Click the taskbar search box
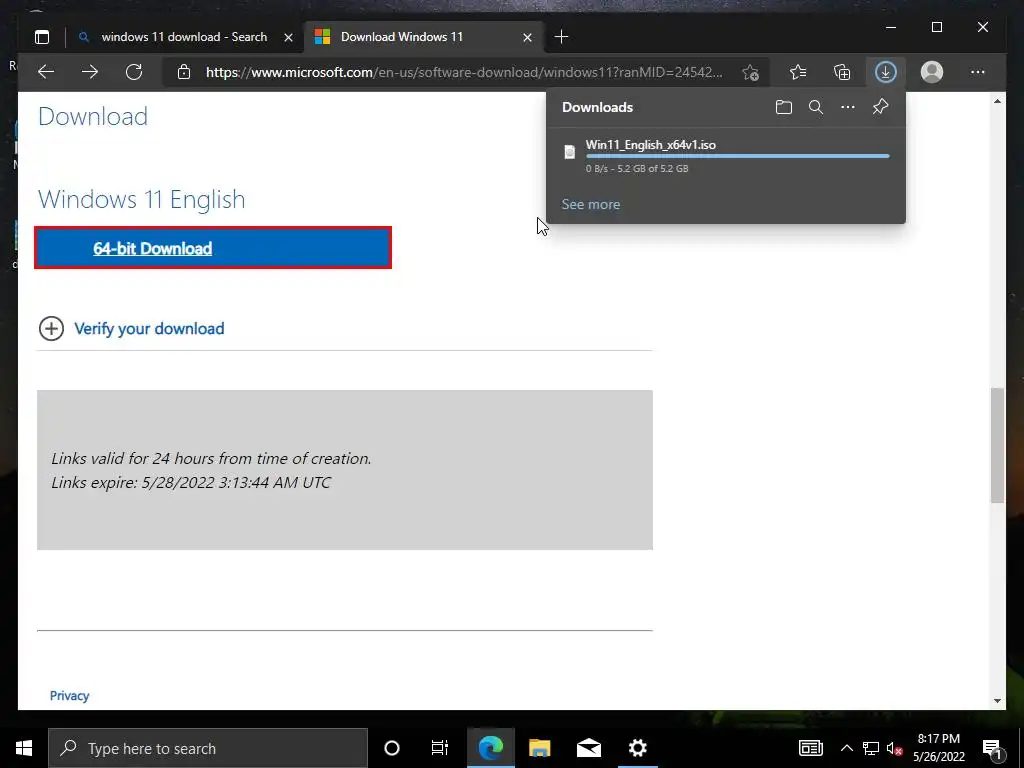The image size is (1024, 768). click(x=208, y=748)
